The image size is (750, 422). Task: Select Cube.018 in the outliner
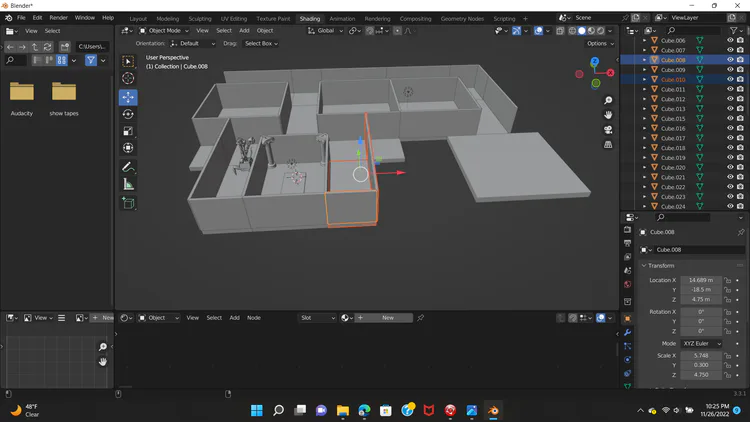point(673,148)
